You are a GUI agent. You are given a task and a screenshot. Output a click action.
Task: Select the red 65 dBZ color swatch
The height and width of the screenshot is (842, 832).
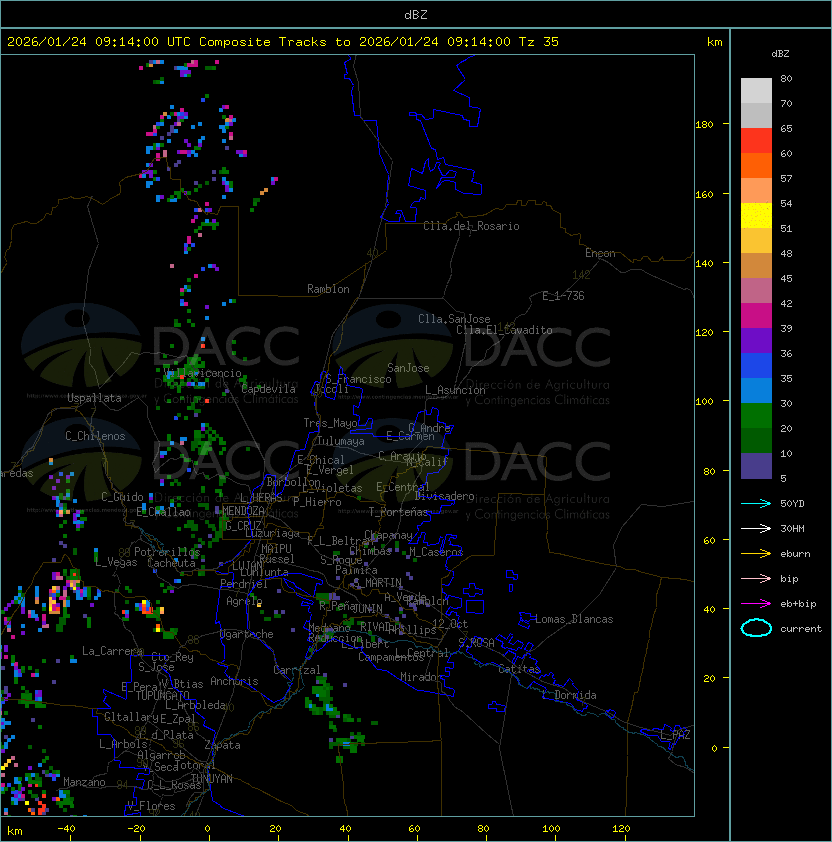[x=756, y=140]
